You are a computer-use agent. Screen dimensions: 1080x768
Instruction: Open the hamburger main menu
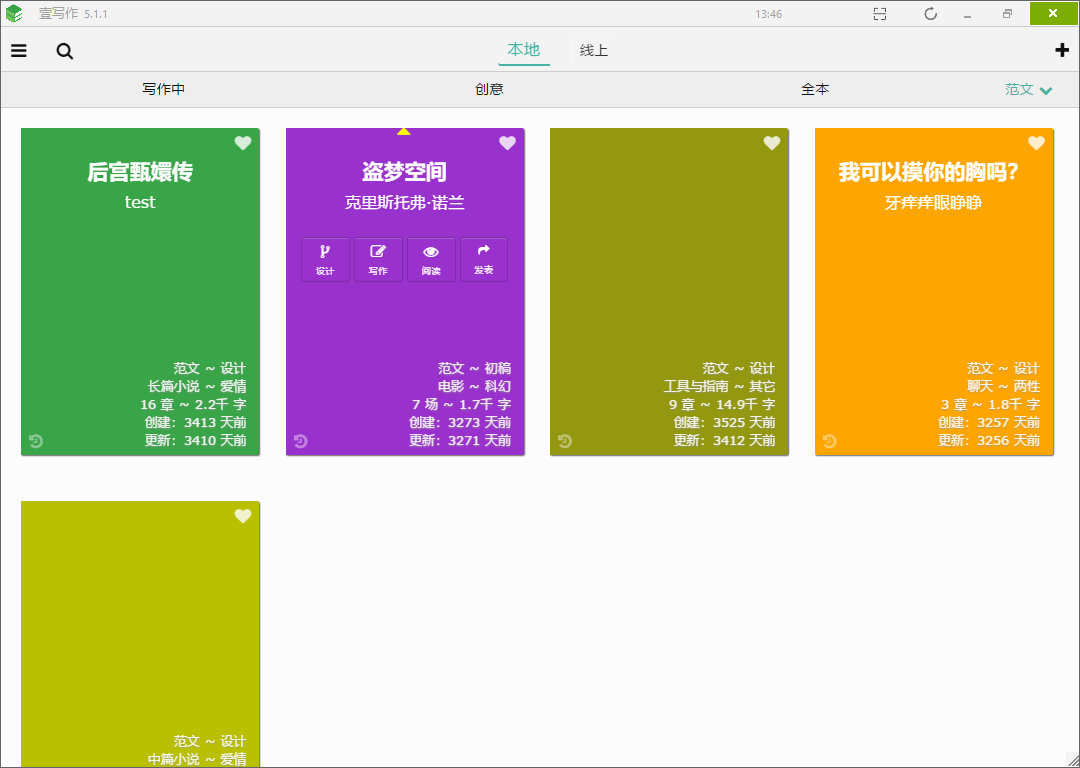coord(19,51)
